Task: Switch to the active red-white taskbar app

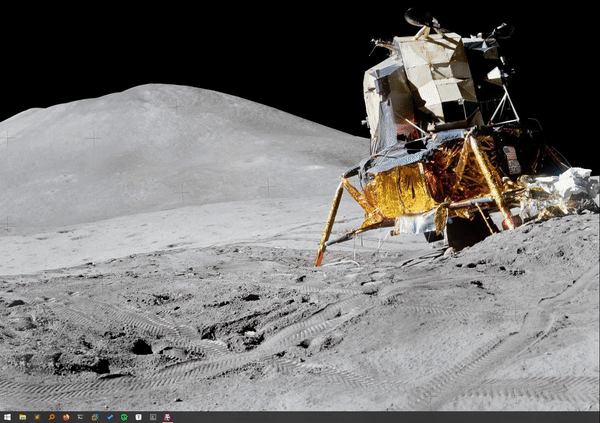Action: [167, 417]
